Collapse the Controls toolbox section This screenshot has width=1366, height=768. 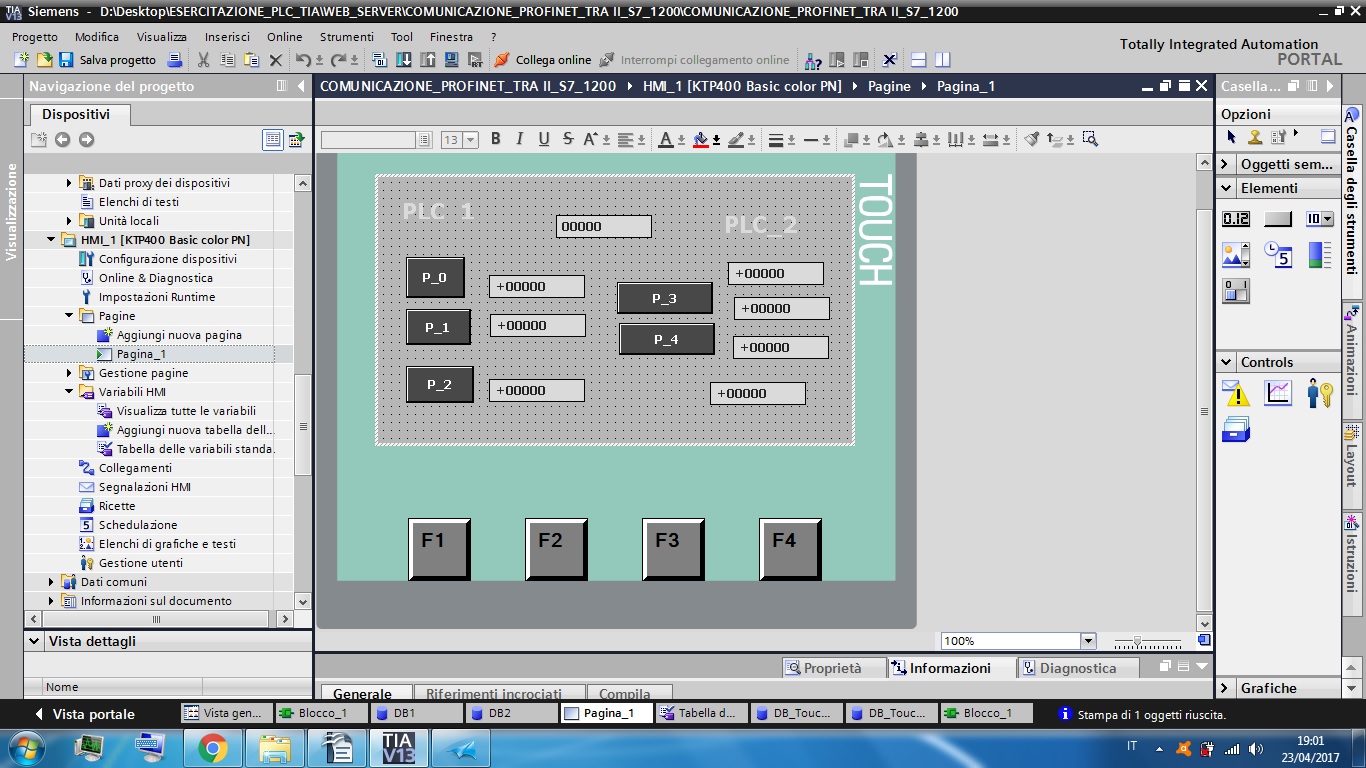[x=1226, y=362]
